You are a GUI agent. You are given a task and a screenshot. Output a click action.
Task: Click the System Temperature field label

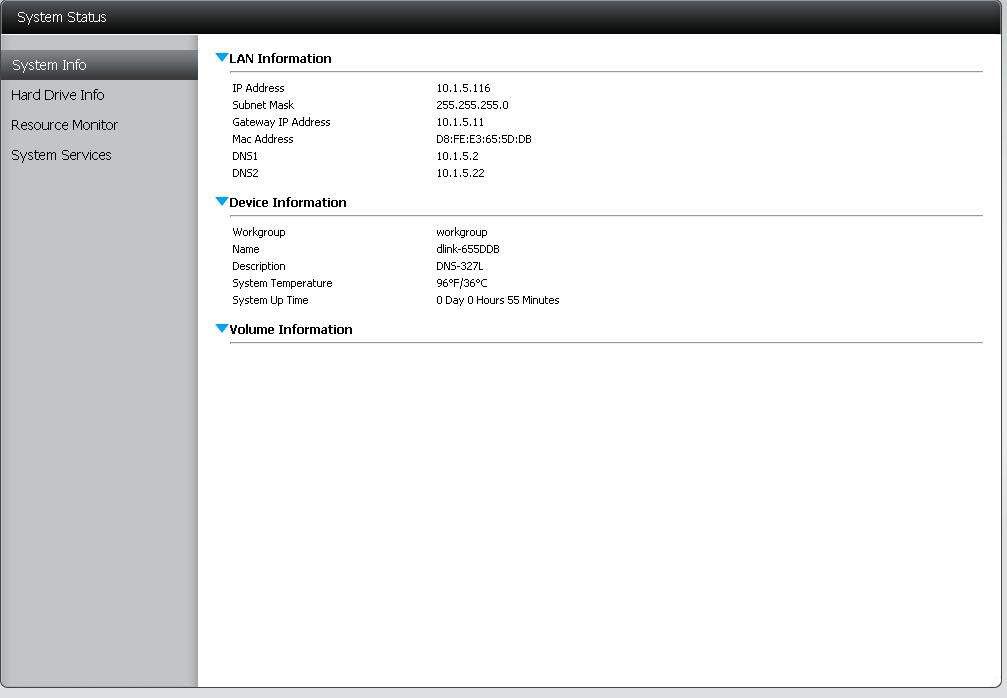[282, 283]
